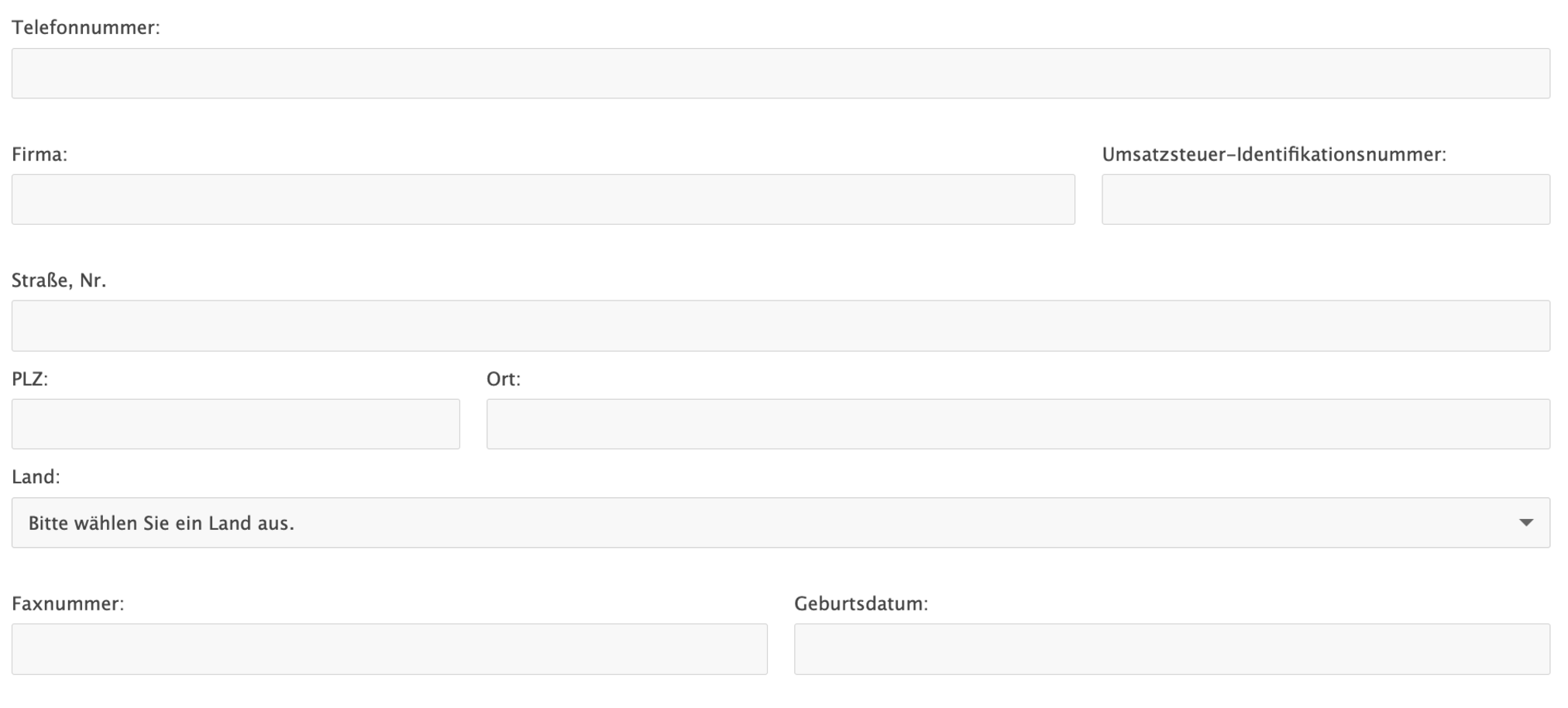Focus the Ort input field
This screenshot has width=1568, height=708.
point(1017,424)
